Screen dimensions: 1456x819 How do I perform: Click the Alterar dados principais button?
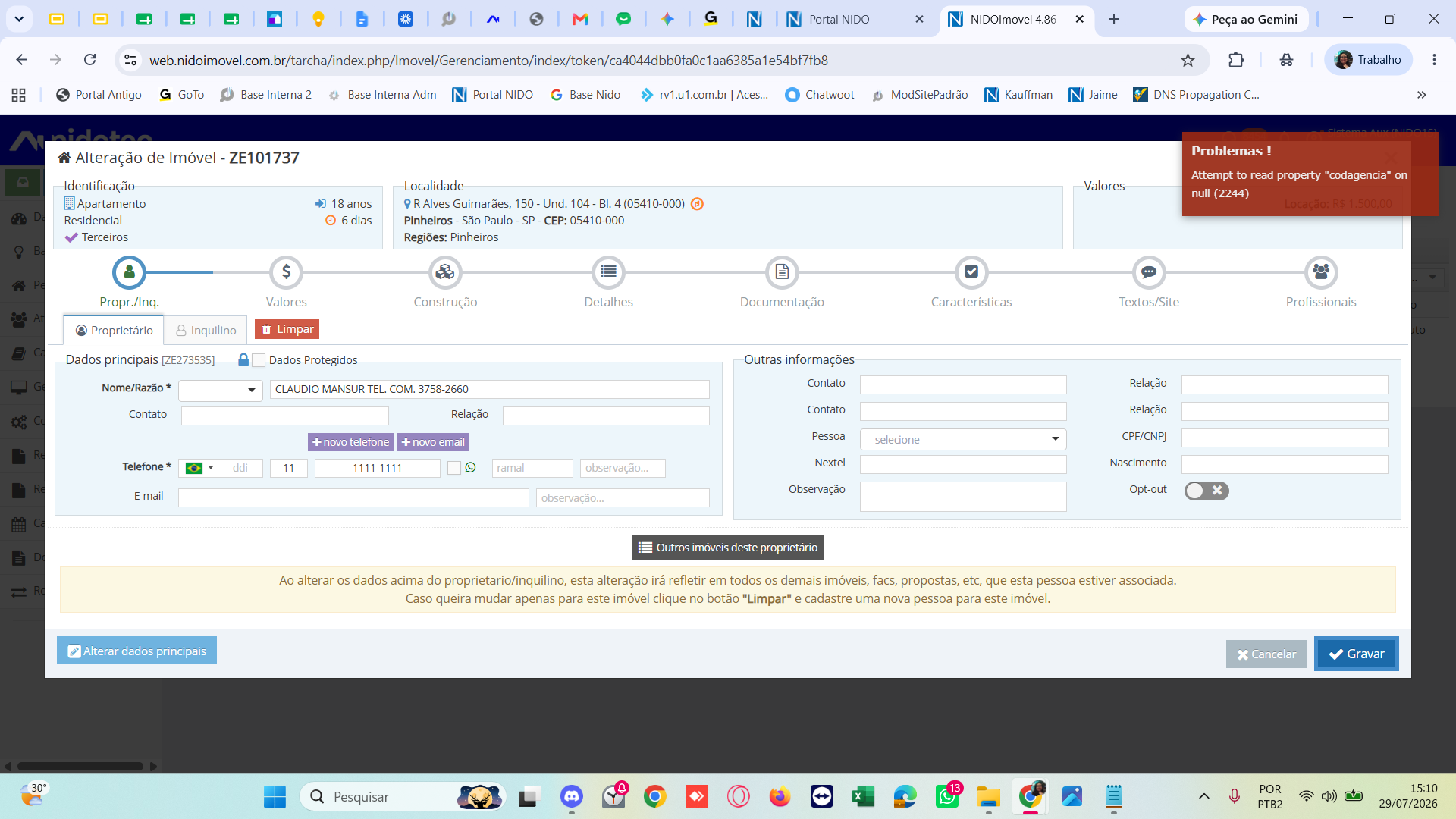pyautogui.click(x=136, y=651)
